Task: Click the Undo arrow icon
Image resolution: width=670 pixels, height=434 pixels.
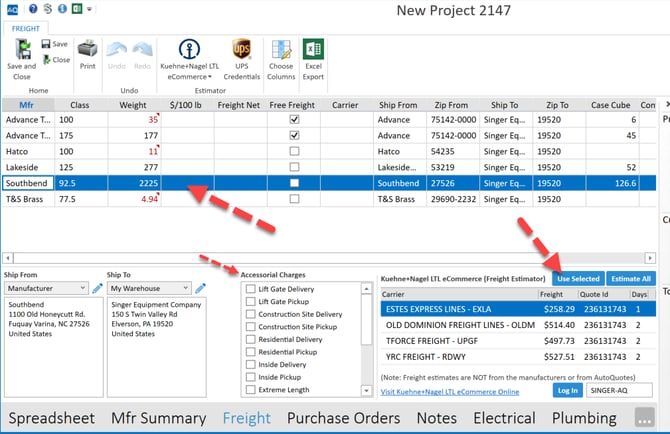Action: point(116,50)
